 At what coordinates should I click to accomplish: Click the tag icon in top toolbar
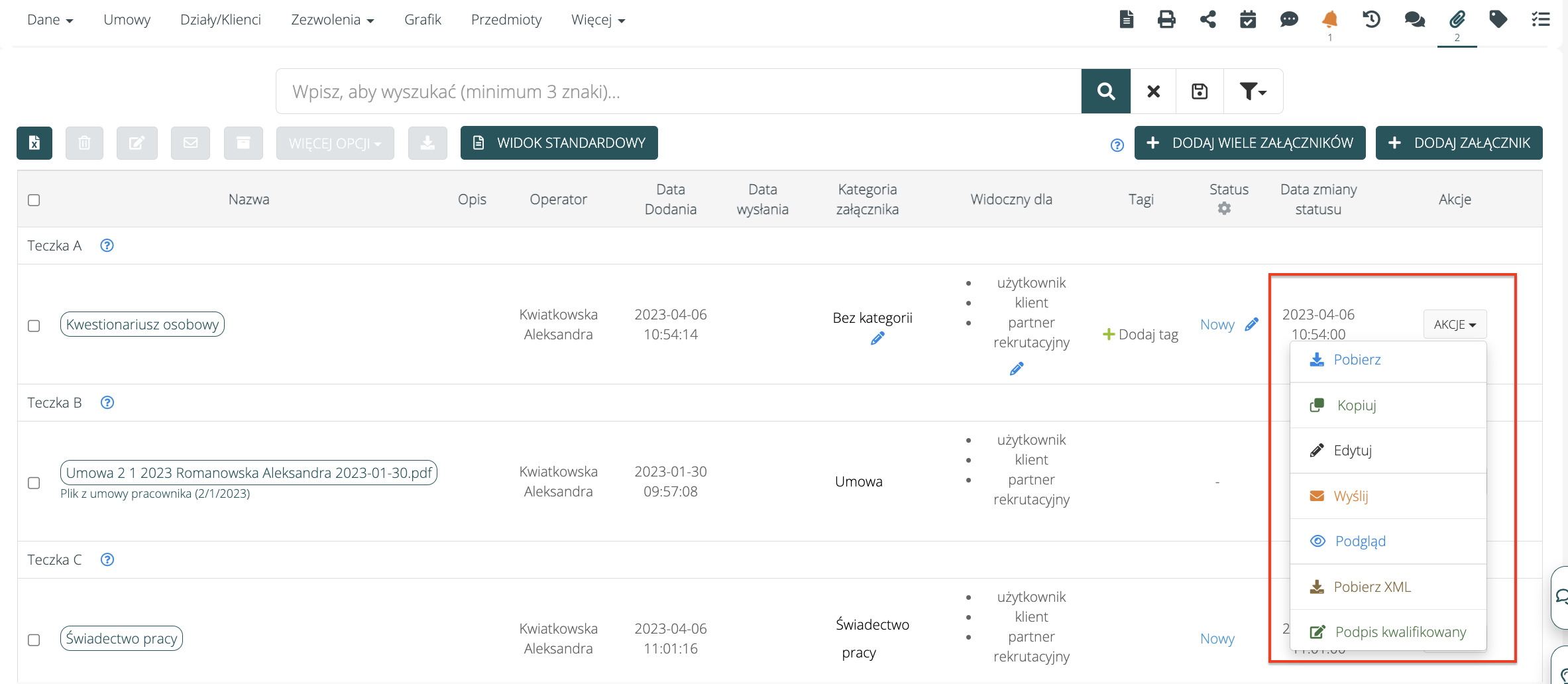(1498, 19)
